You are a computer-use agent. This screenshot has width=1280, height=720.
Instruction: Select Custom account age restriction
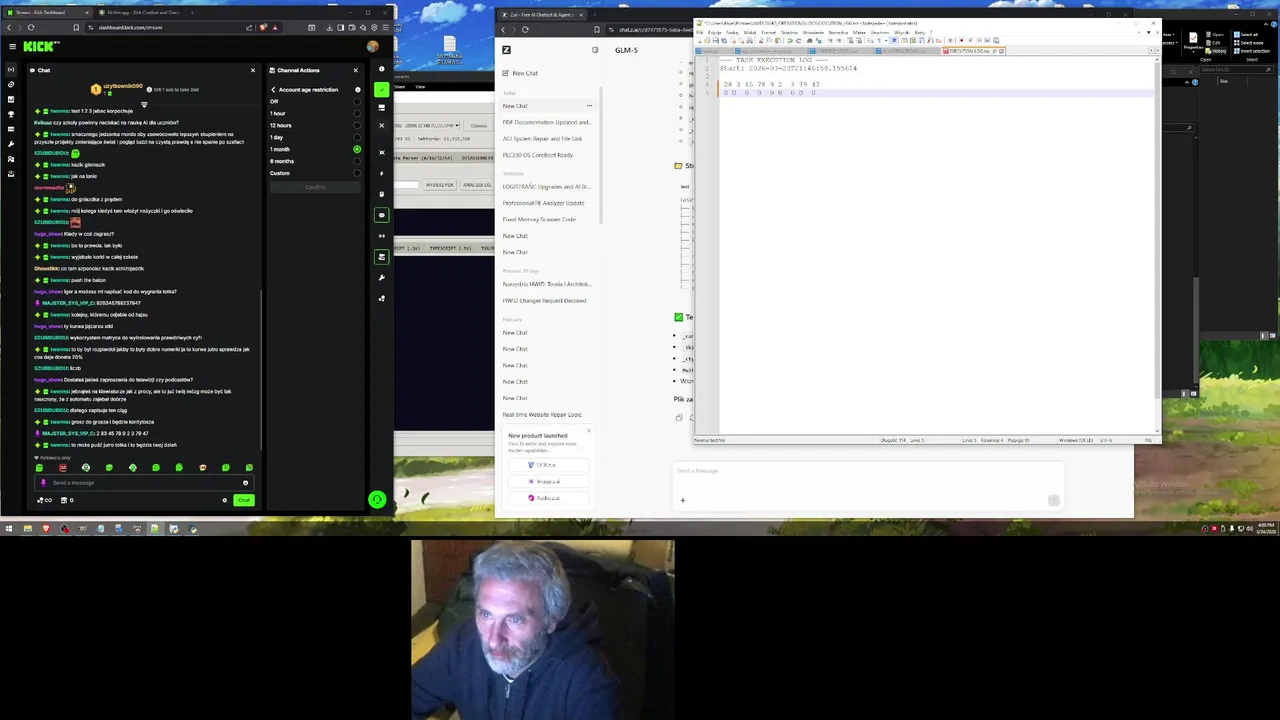pos(357,173)
